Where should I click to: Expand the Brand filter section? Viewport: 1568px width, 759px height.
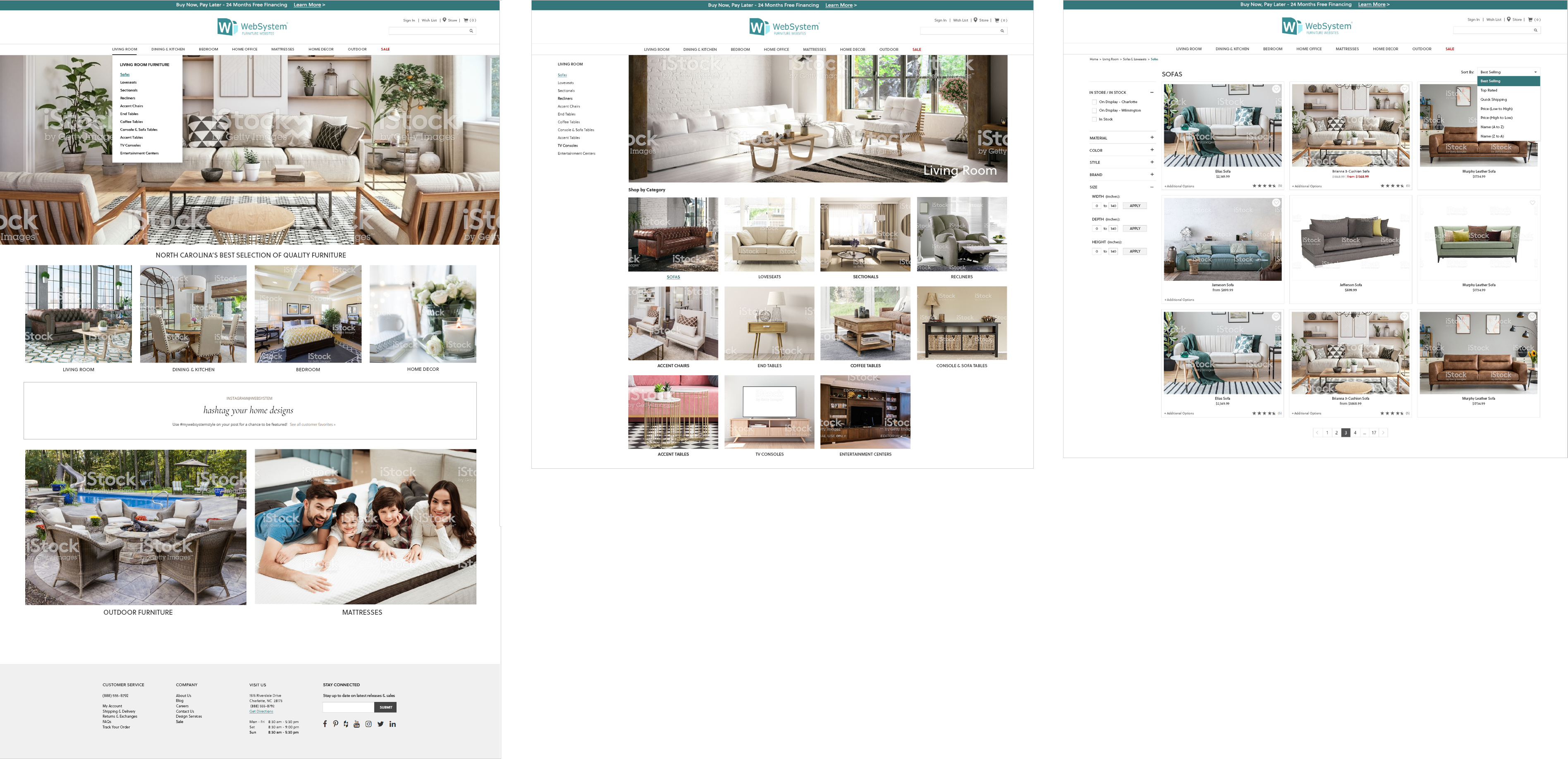(x=1152, y=175)
